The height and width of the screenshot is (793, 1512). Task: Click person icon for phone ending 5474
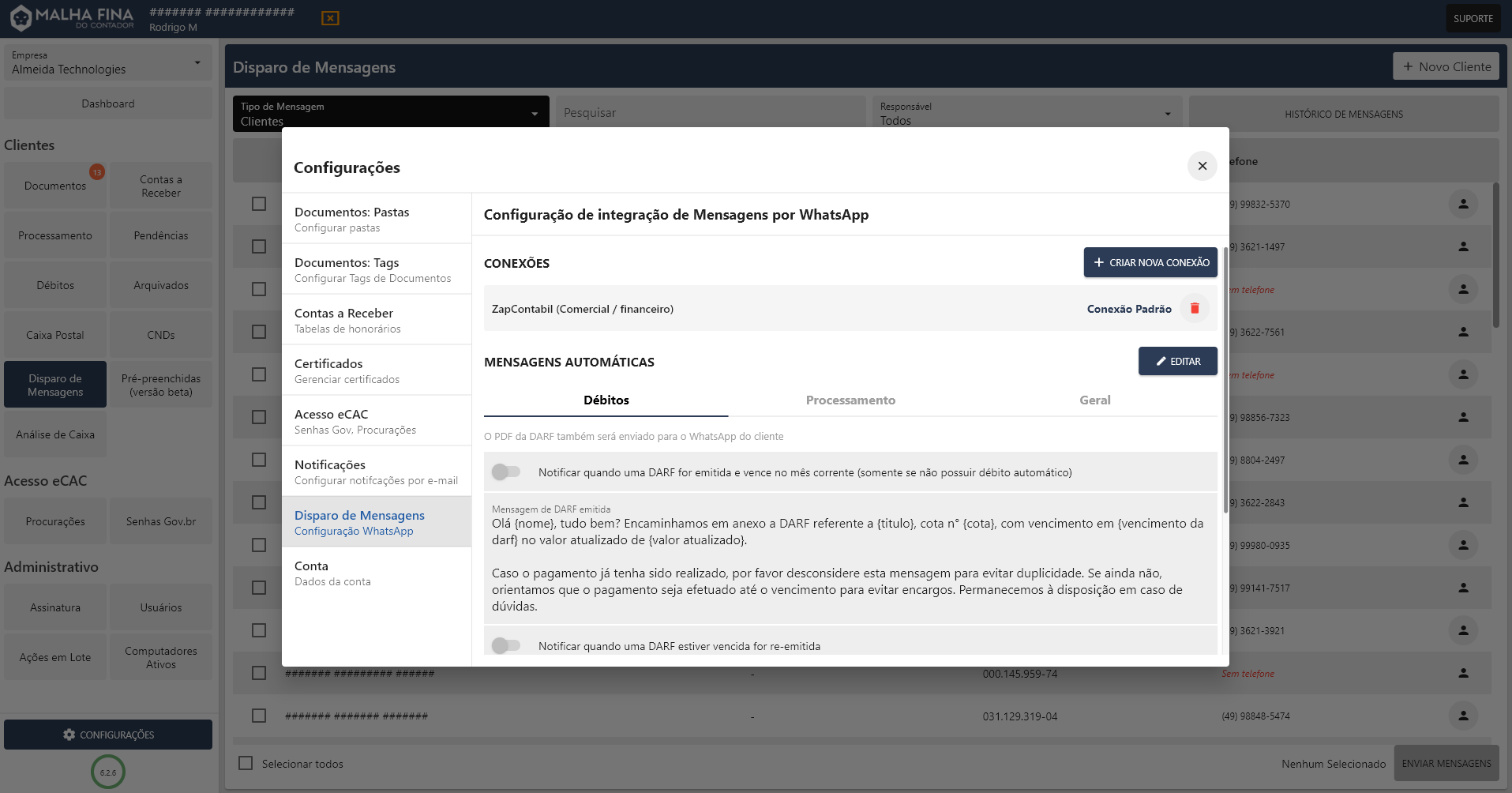pos(1463,716)
